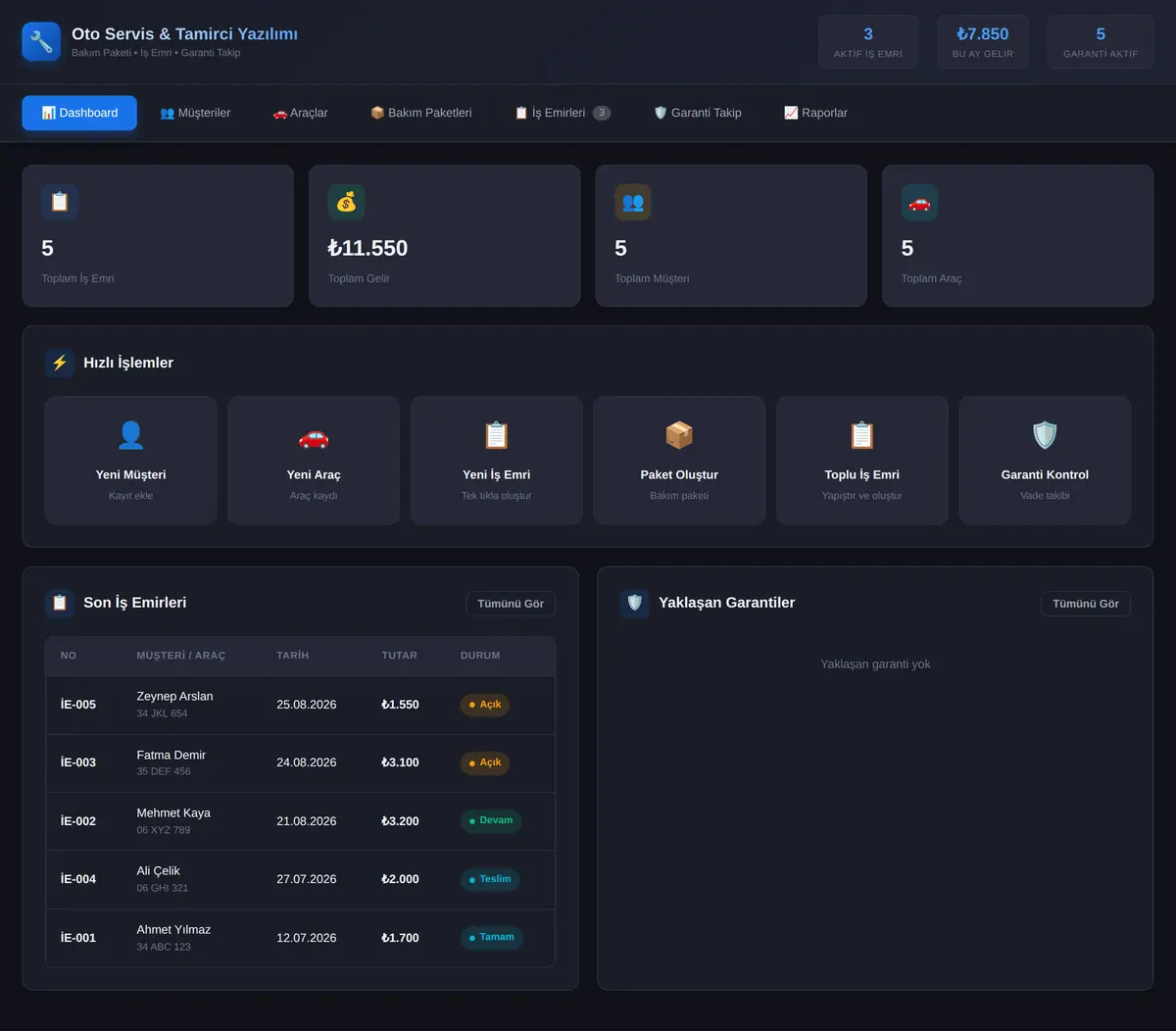Open the Dashboard tab
Viewport: 1176px width, 1031px height.
click(x=79, y=113)
